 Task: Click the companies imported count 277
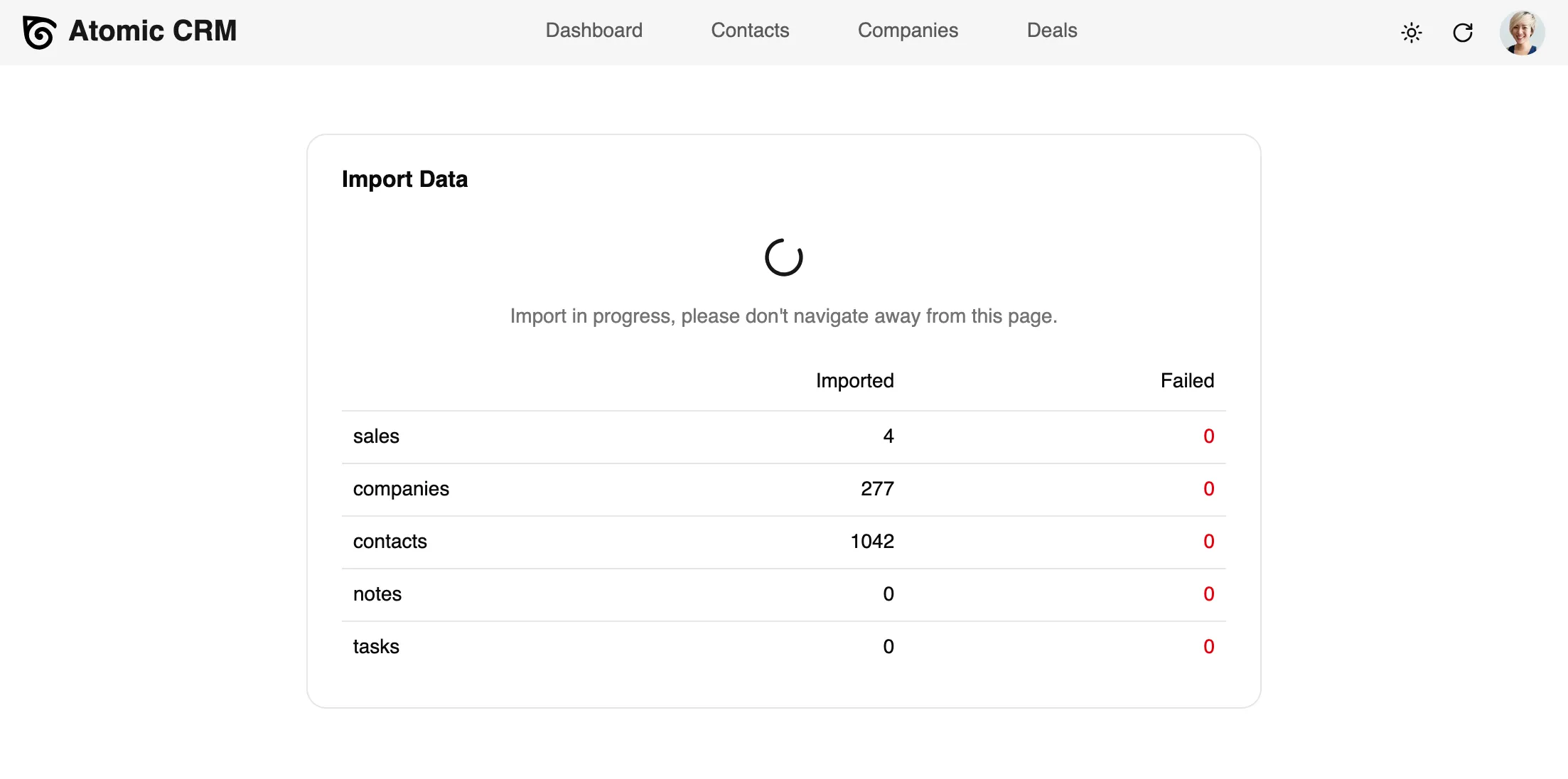(x=877, y=489)
